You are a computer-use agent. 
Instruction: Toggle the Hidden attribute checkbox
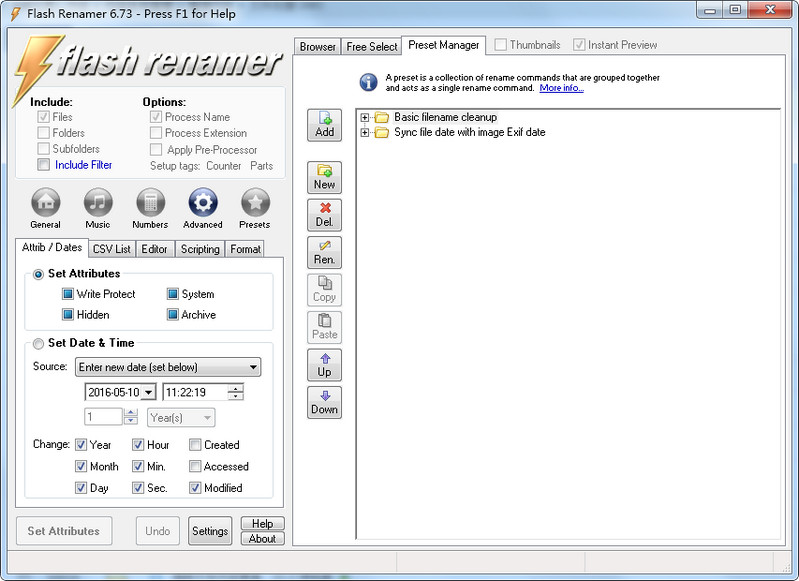tap(68, 314)
